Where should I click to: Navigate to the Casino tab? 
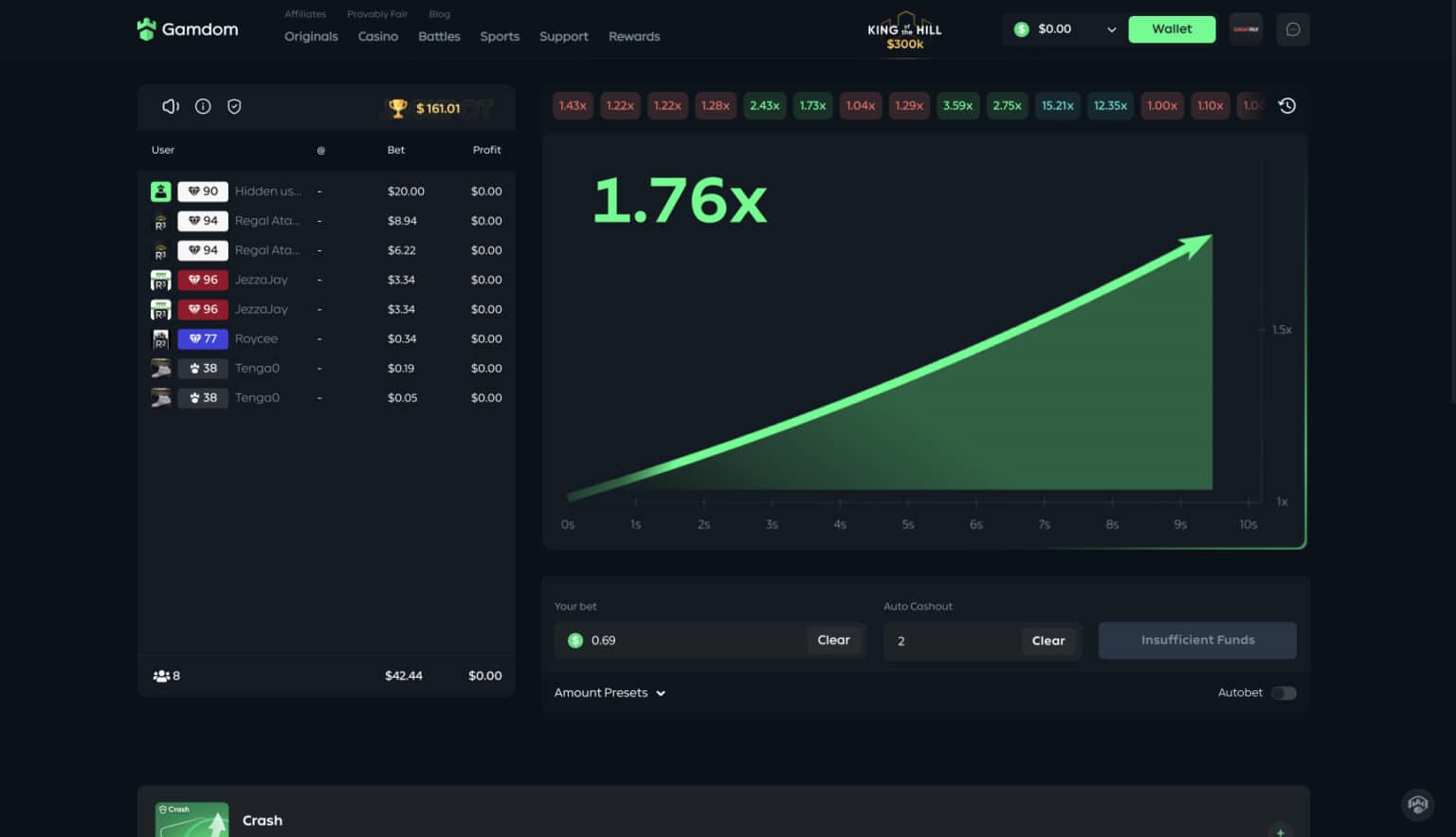(x=377, y=36)
